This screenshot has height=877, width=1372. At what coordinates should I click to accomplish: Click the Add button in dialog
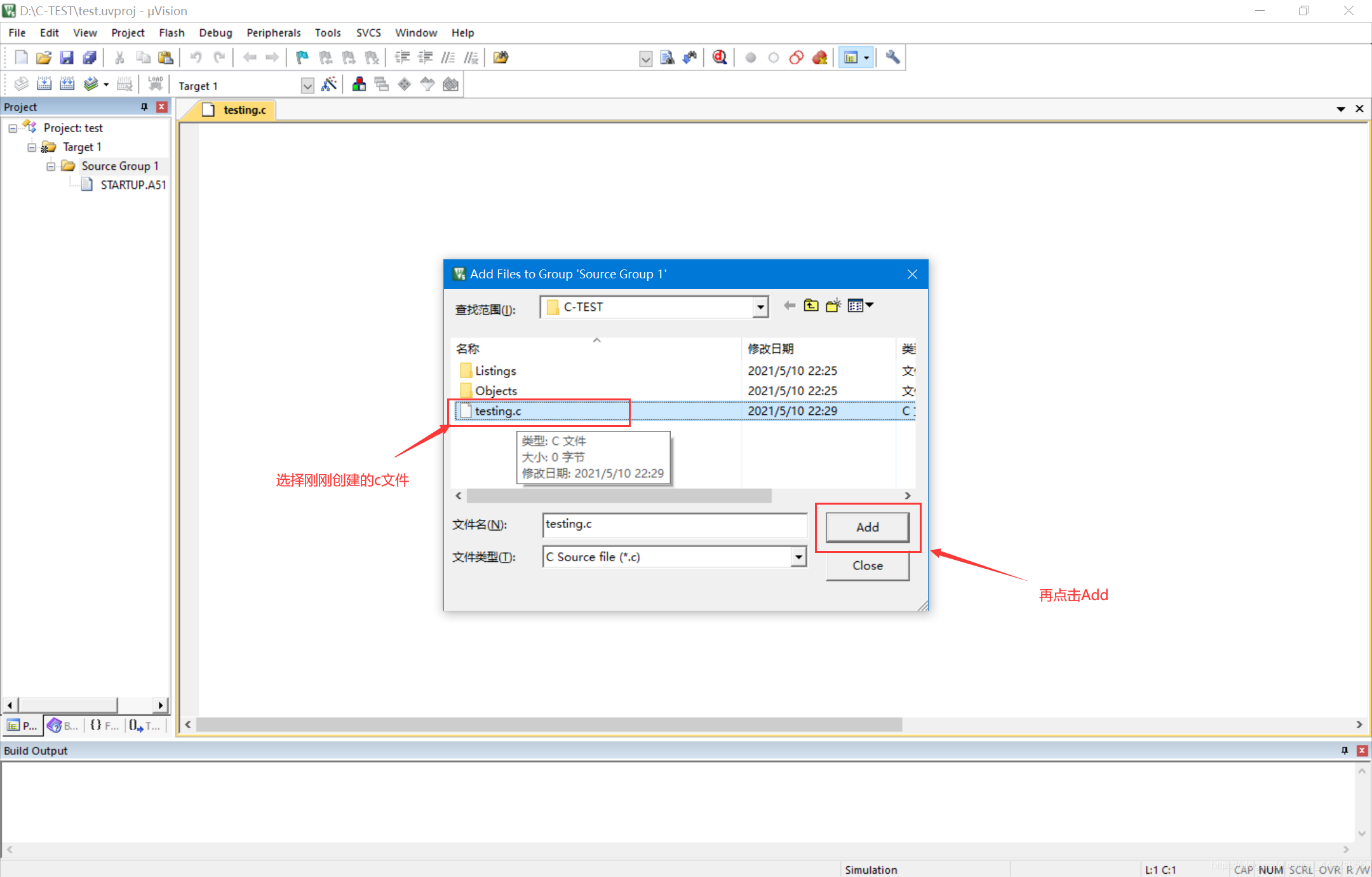867,527
